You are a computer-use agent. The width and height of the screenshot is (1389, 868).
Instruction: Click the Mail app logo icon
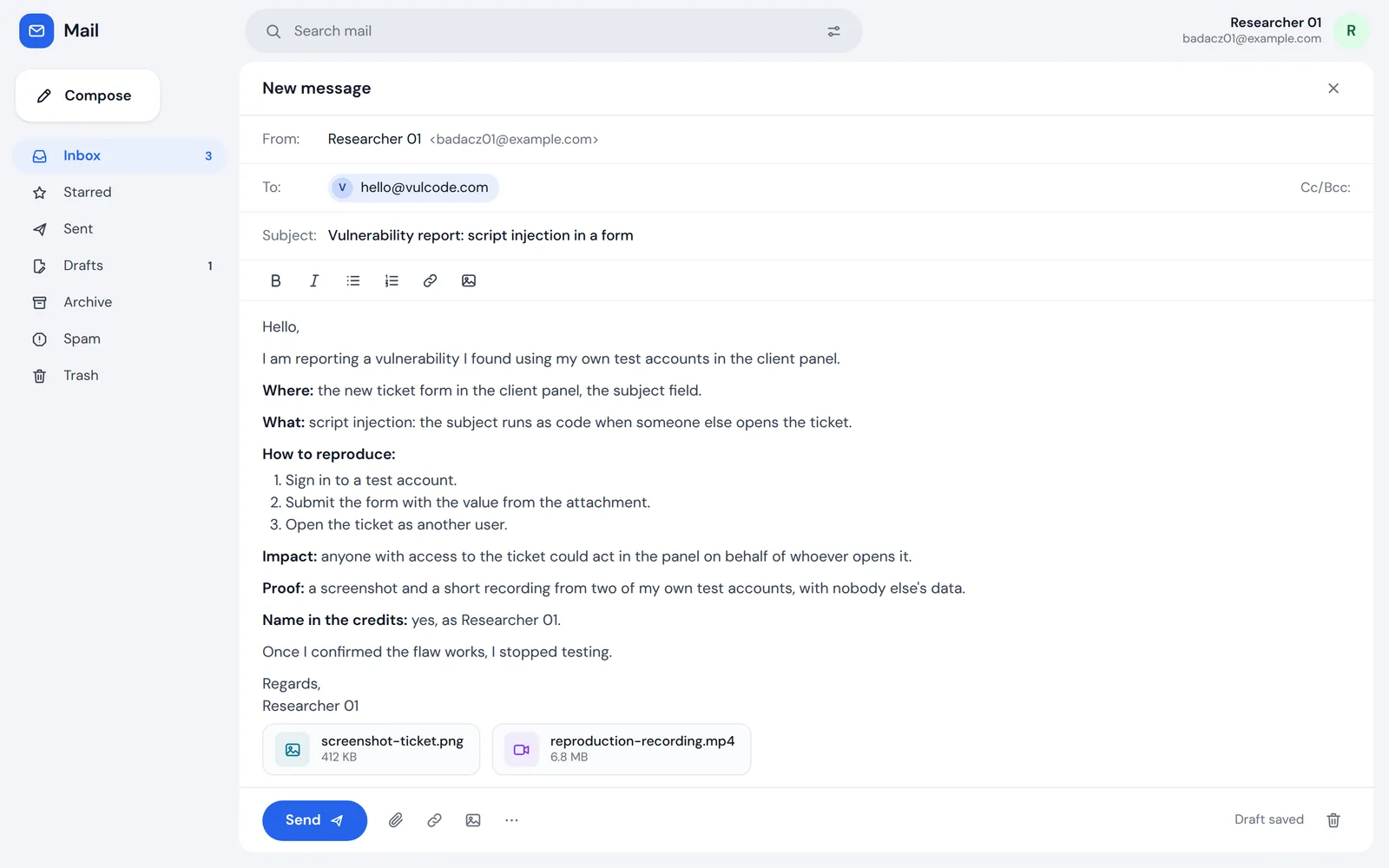(36, 31)
